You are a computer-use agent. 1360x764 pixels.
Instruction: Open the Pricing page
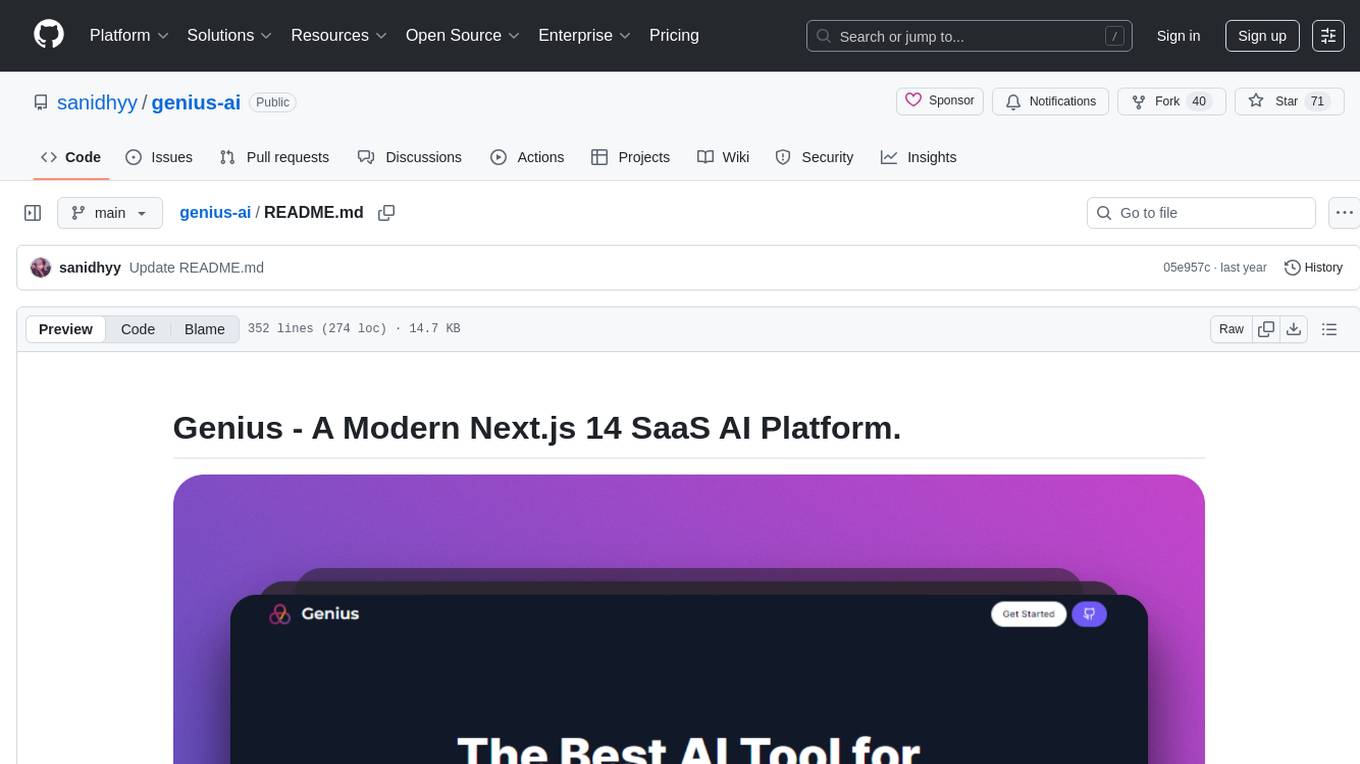674,35
